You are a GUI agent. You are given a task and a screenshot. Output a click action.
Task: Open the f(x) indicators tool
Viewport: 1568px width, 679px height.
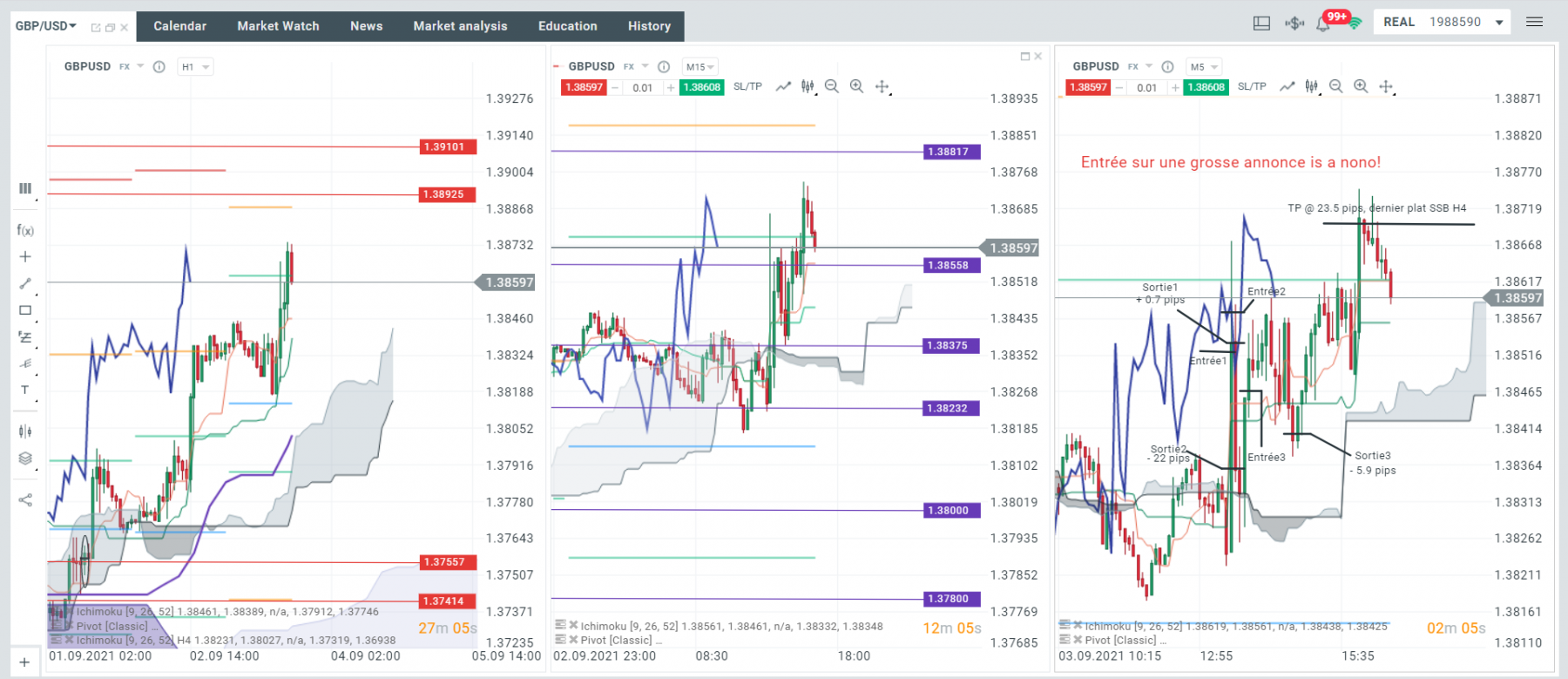(x=25, y=230)
